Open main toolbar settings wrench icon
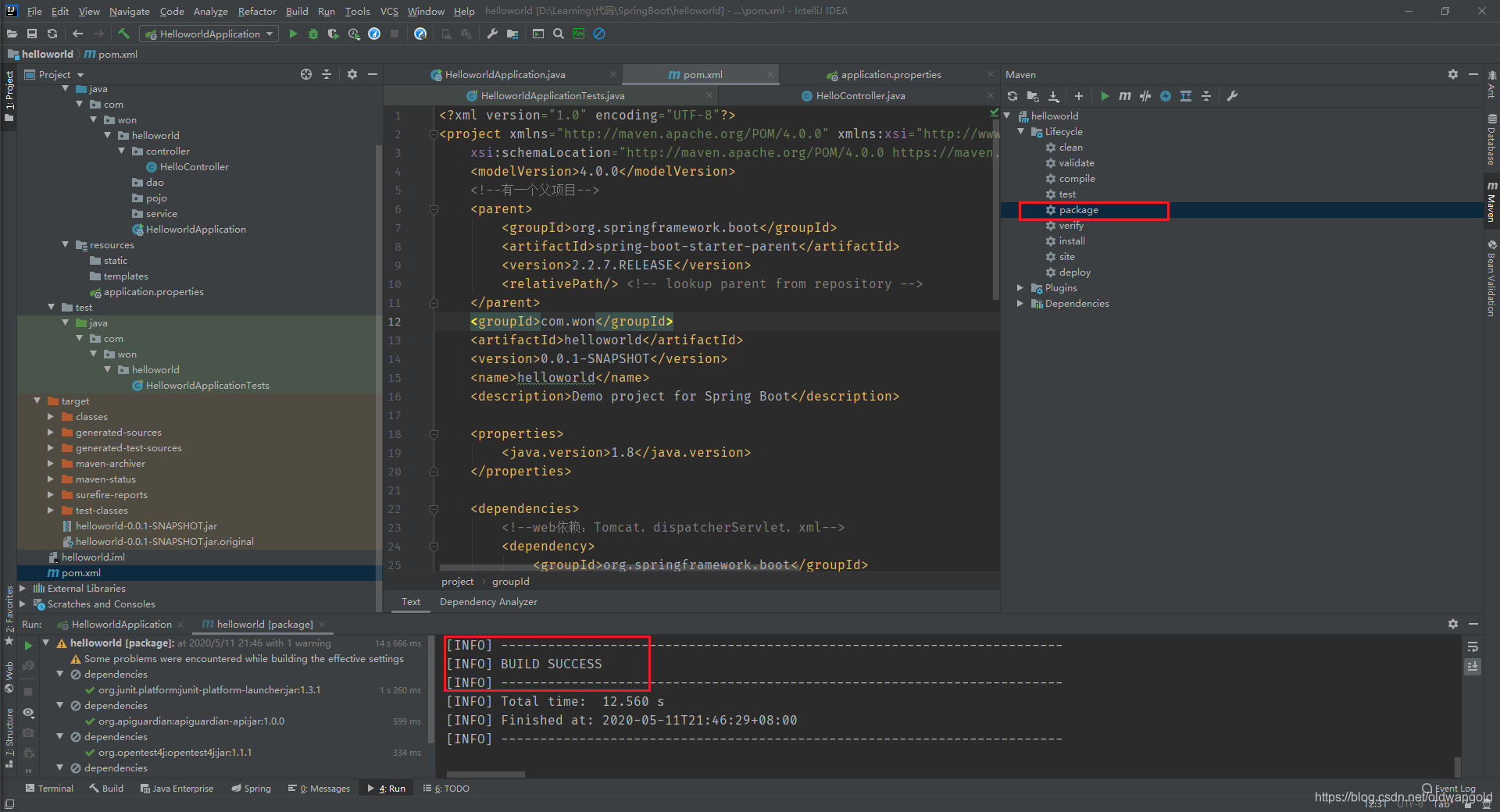This screenshot has width=1500, height=812. pyautogui.click(x=492, y=34)
